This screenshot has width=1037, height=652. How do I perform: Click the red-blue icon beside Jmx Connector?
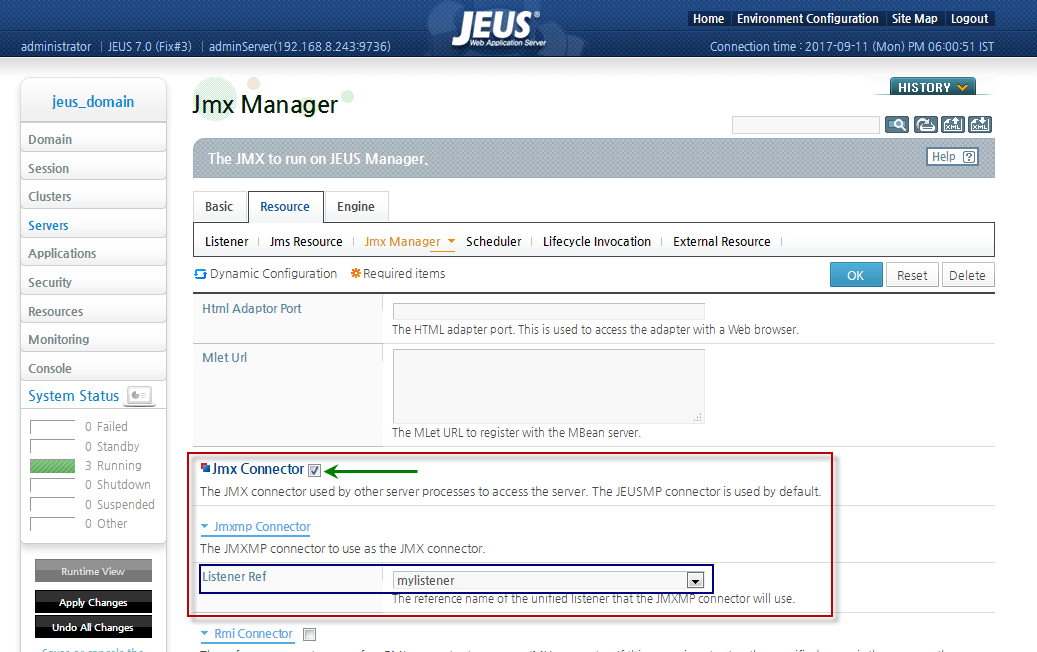tap(205, 468)
